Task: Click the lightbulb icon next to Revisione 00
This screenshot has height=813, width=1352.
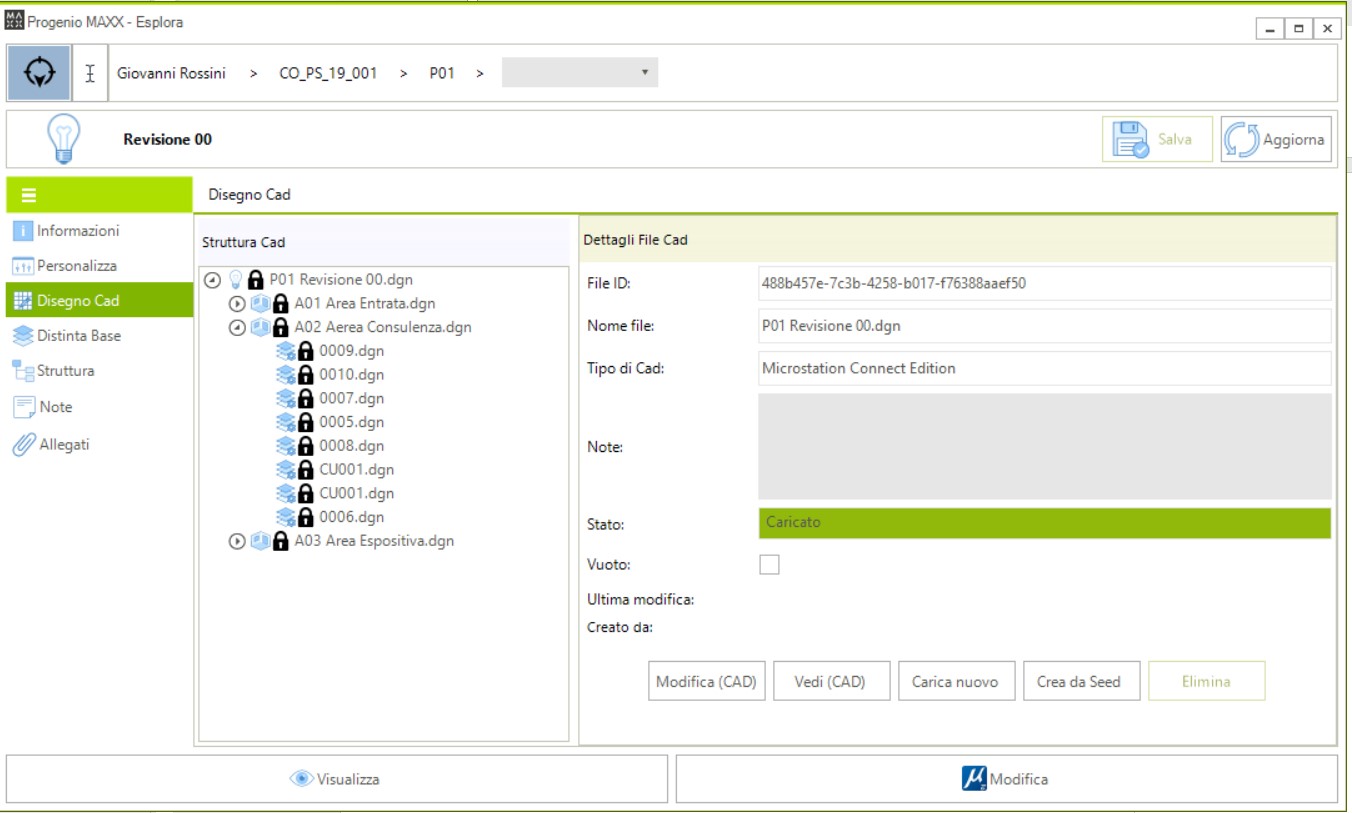Action: click(64, 139)
